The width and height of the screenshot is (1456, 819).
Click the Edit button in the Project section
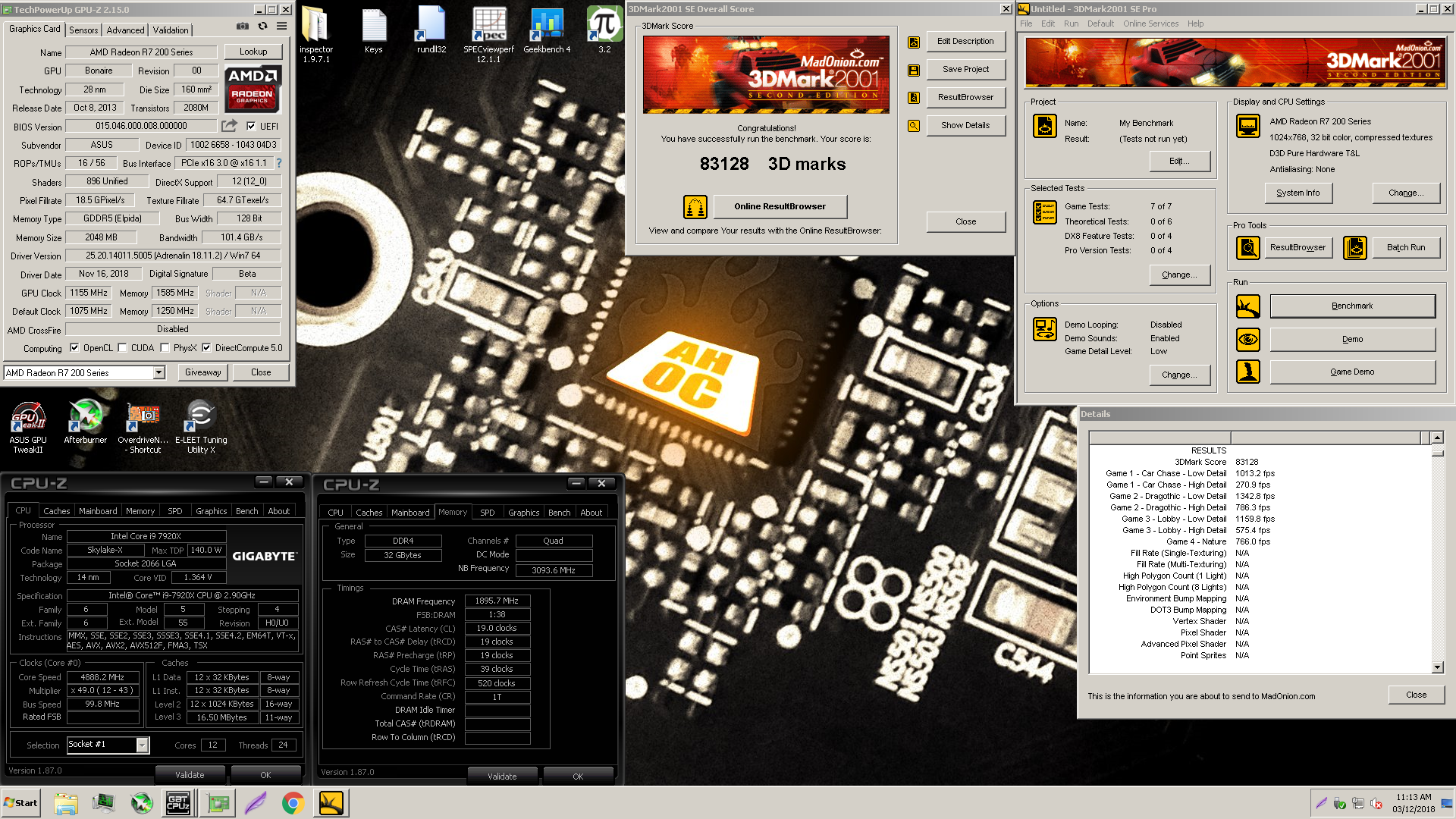coord(1179,161)
